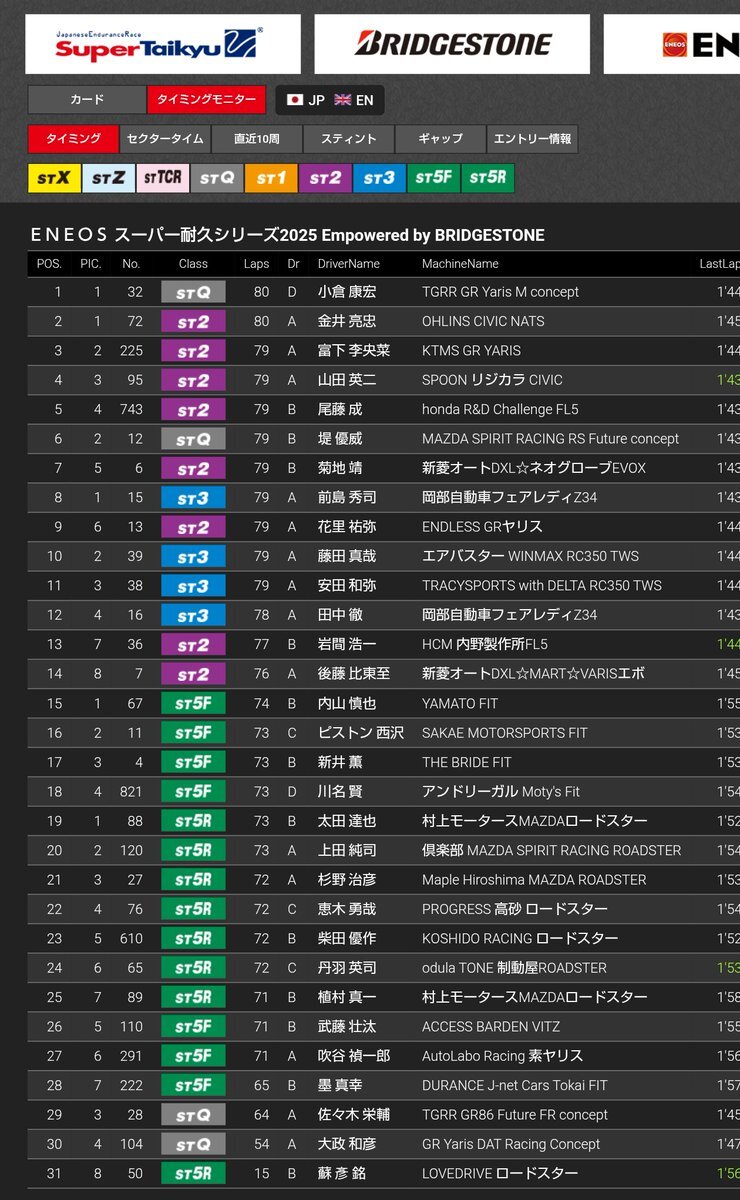
Task: Select DURANCE J-net Cars Tokai FIT
Action: [x=515, y=1085]
